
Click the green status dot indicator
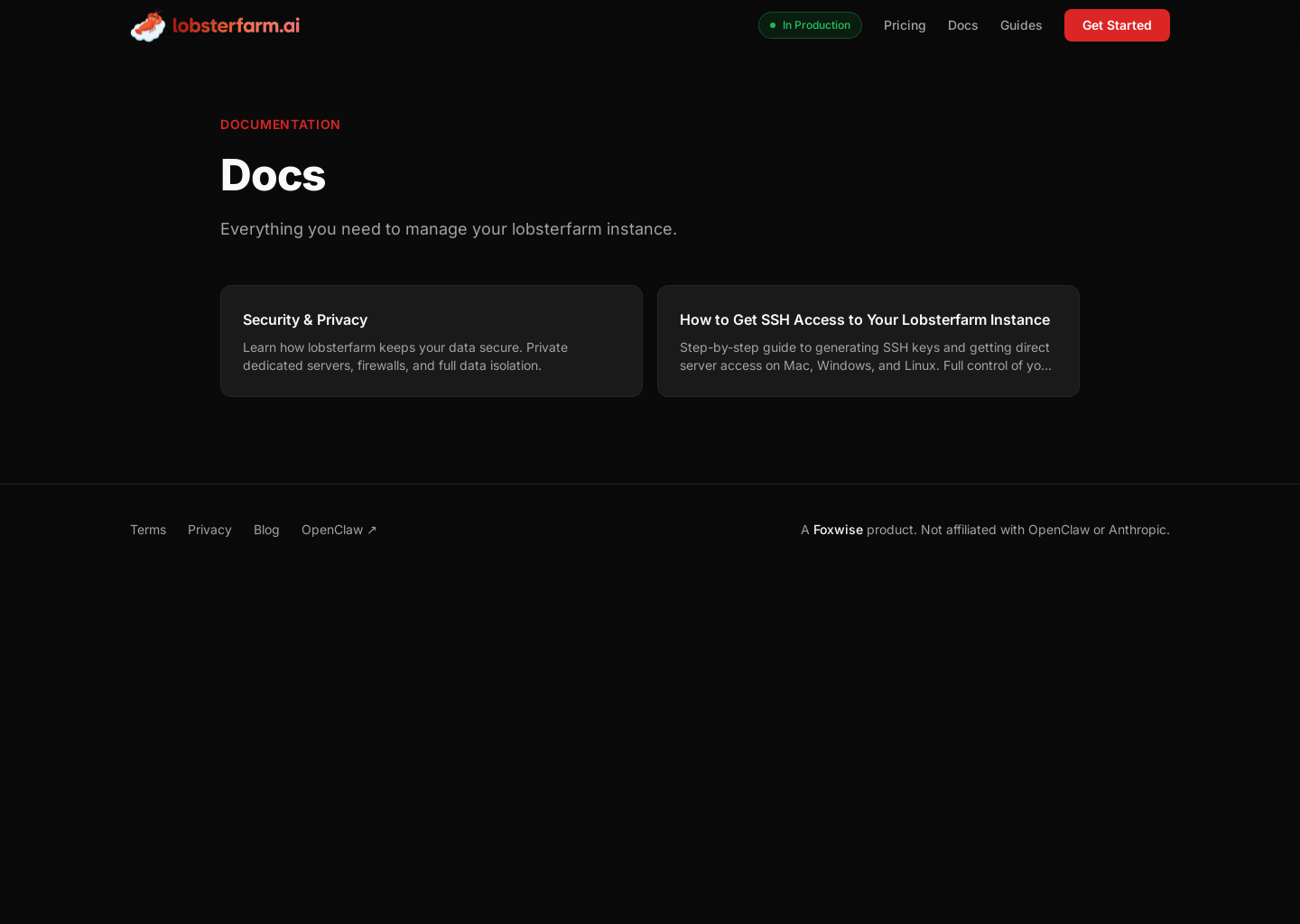click(773, 25)
